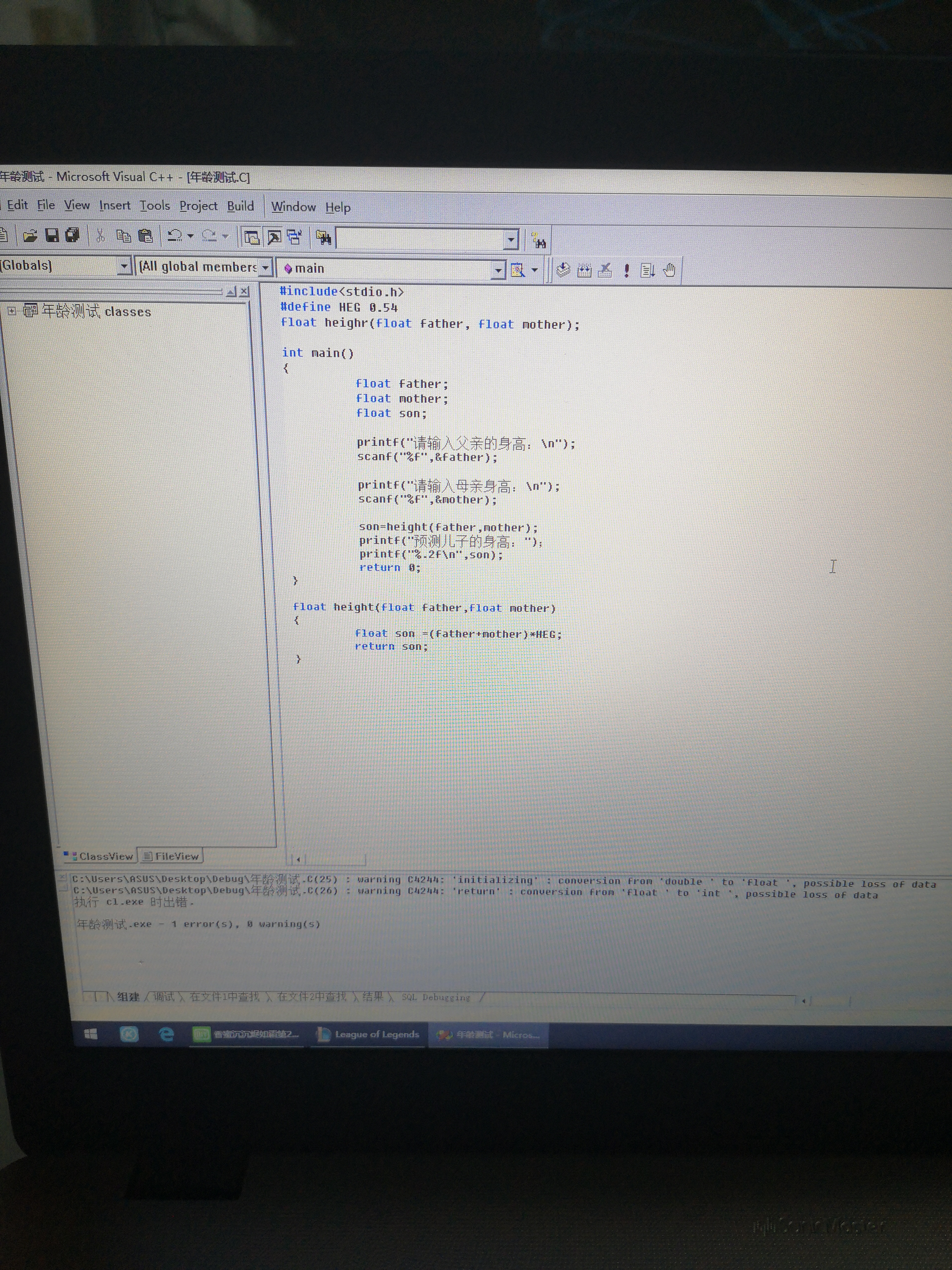952x1270 pixels.
Task: Open the Build menu
Action: coord(240,206)
